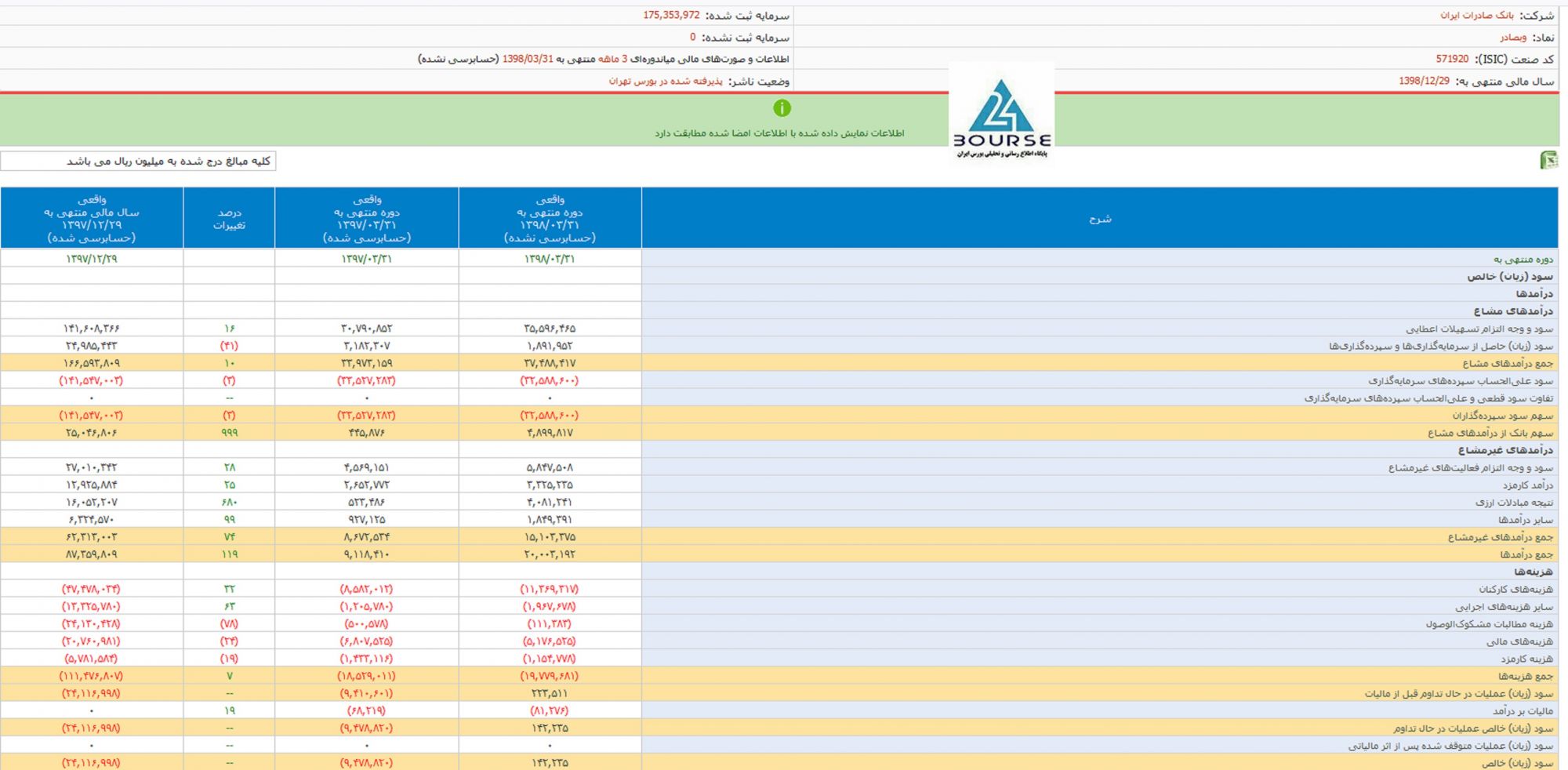Click cell value ۳۰,۷۹۰,۸۵۲
Viewport: 1568px width, 770px height.
366,329
